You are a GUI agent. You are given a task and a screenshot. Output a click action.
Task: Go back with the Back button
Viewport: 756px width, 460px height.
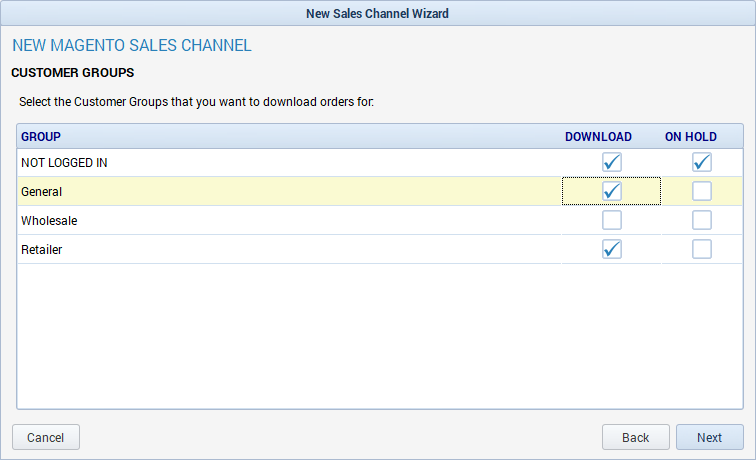[x=635, y=437]
